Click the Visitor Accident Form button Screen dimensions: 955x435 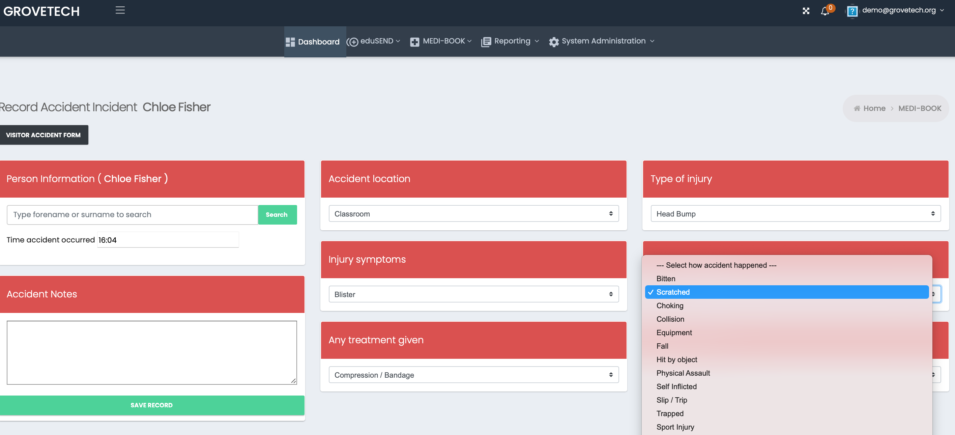pyautogui.click(x=44, y=135)
